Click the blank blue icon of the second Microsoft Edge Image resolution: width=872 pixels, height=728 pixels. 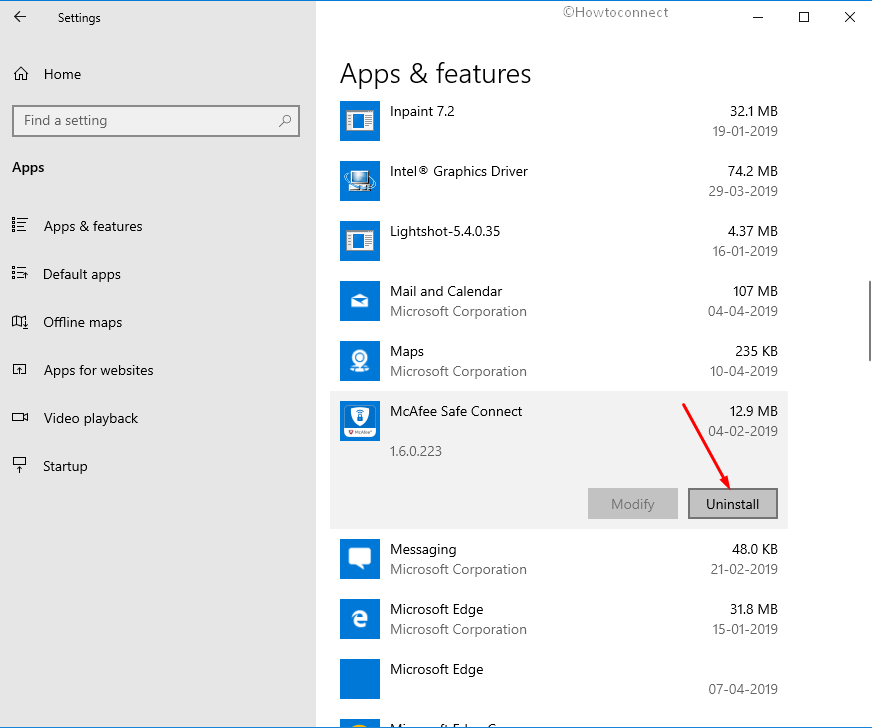tap(360, 679)
